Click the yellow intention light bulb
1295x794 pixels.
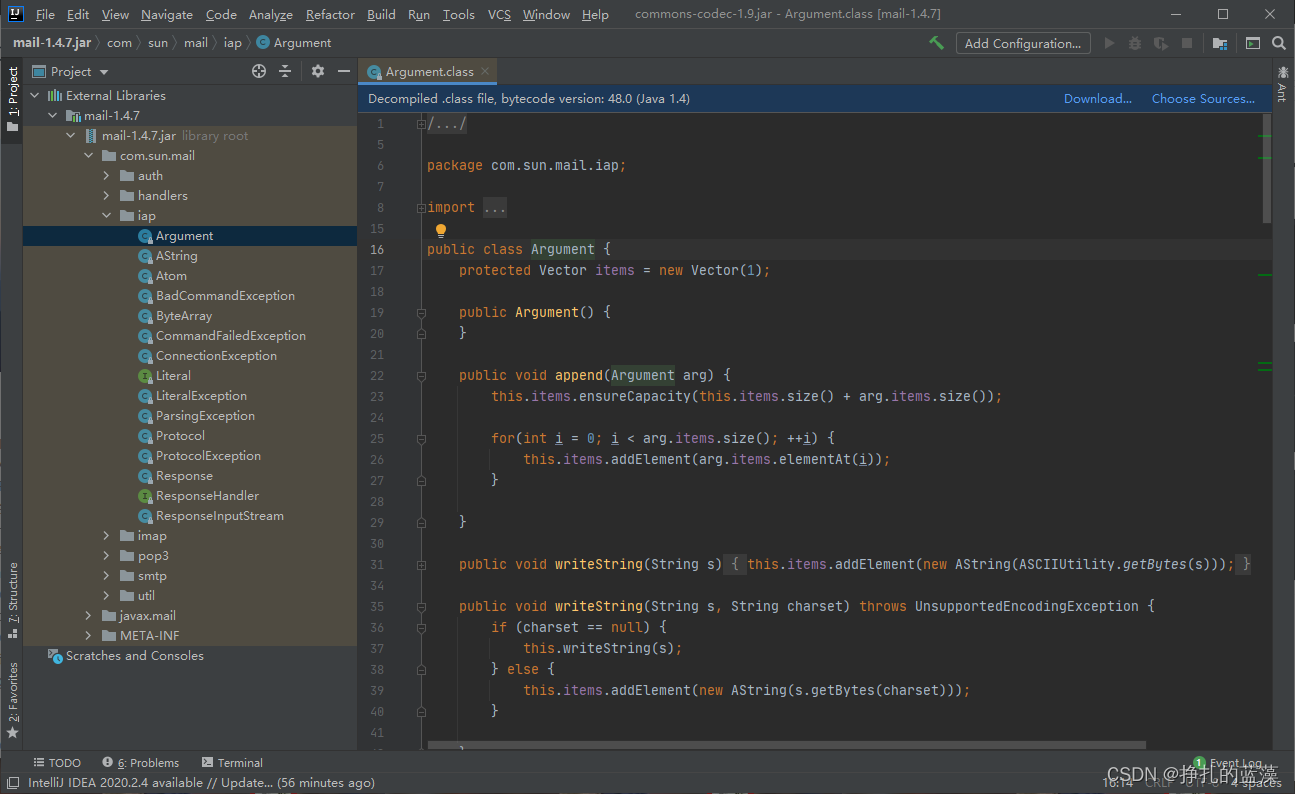[441, 230]
